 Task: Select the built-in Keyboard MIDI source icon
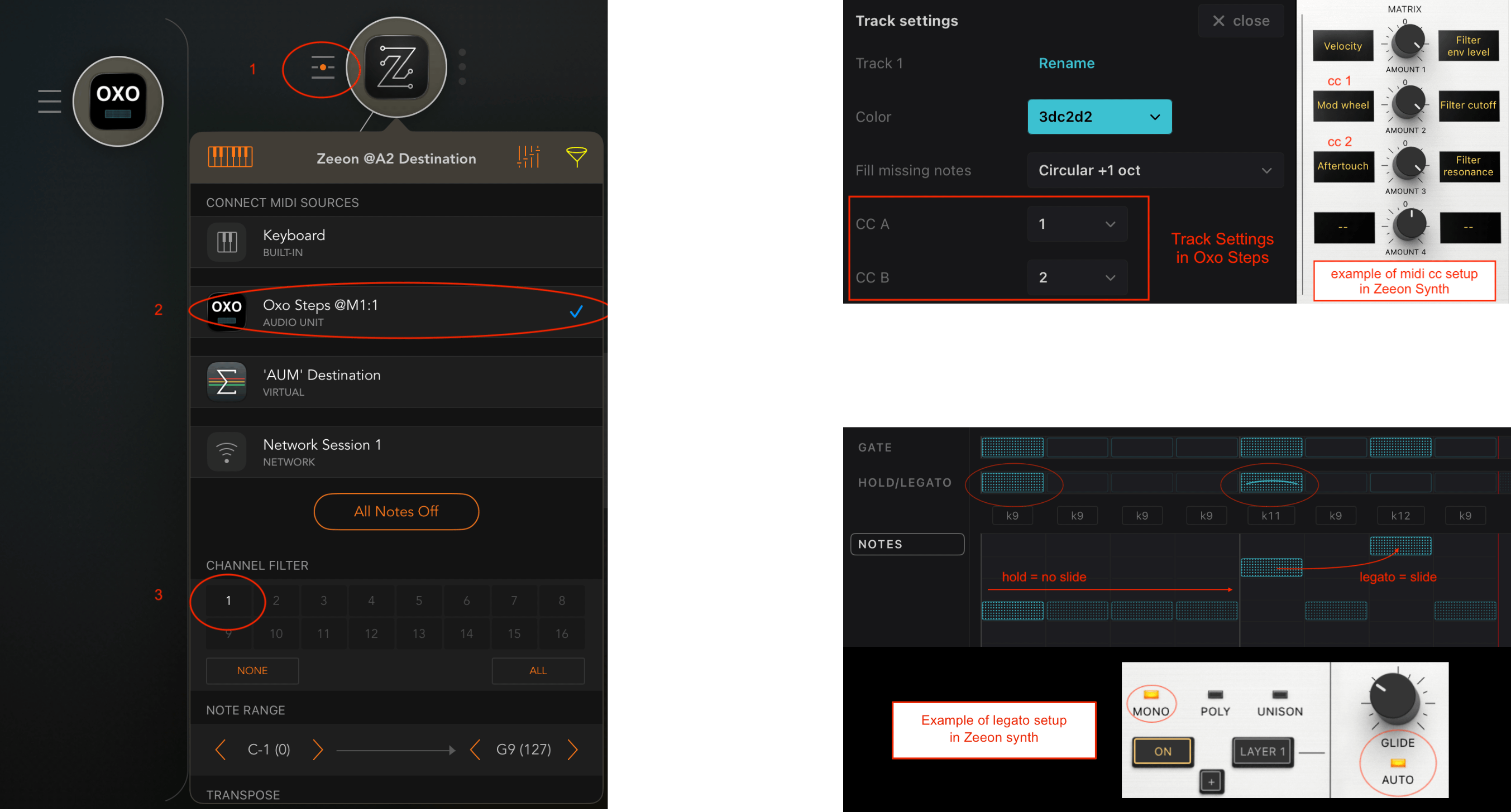227,242
